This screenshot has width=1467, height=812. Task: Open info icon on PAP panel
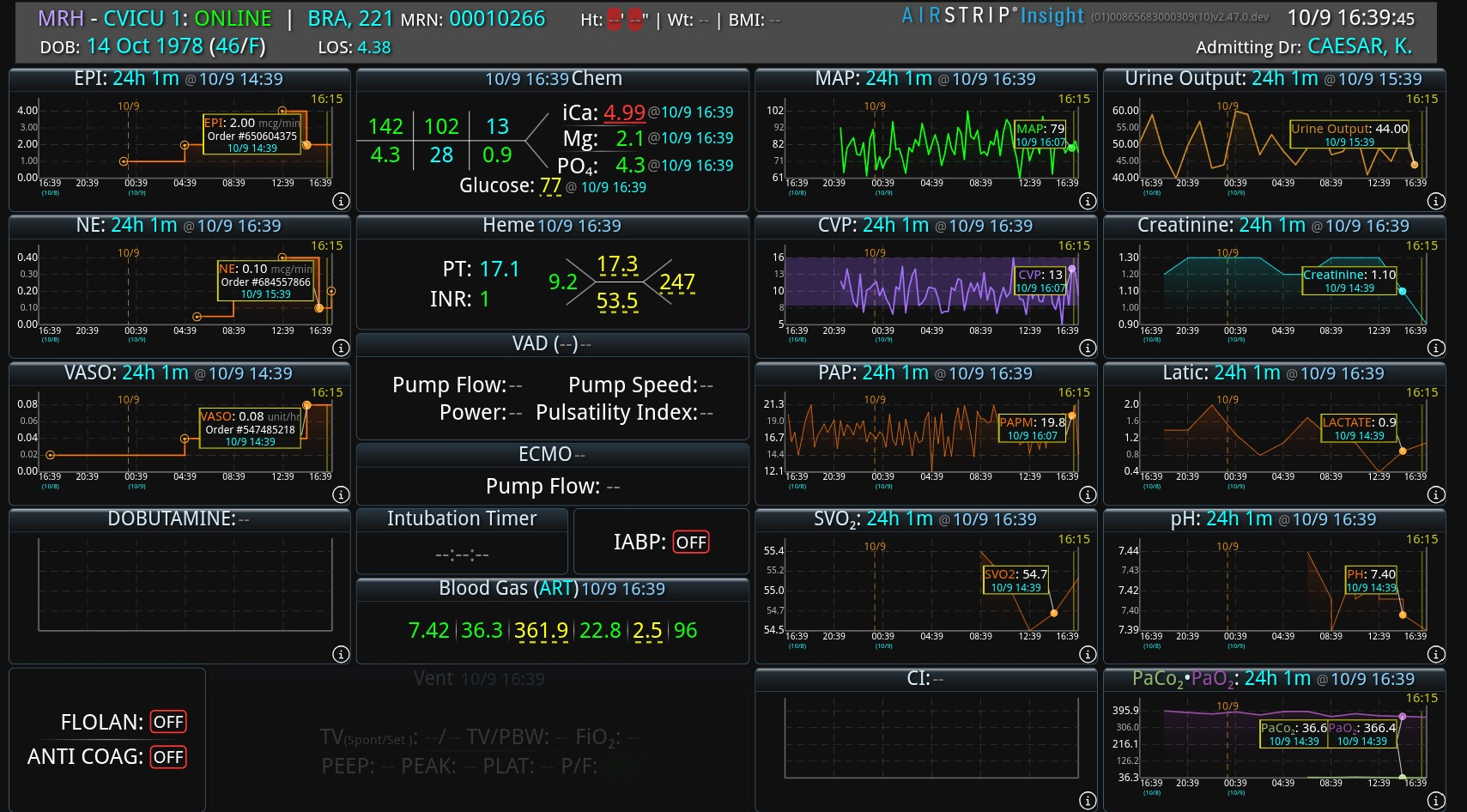1088,495
